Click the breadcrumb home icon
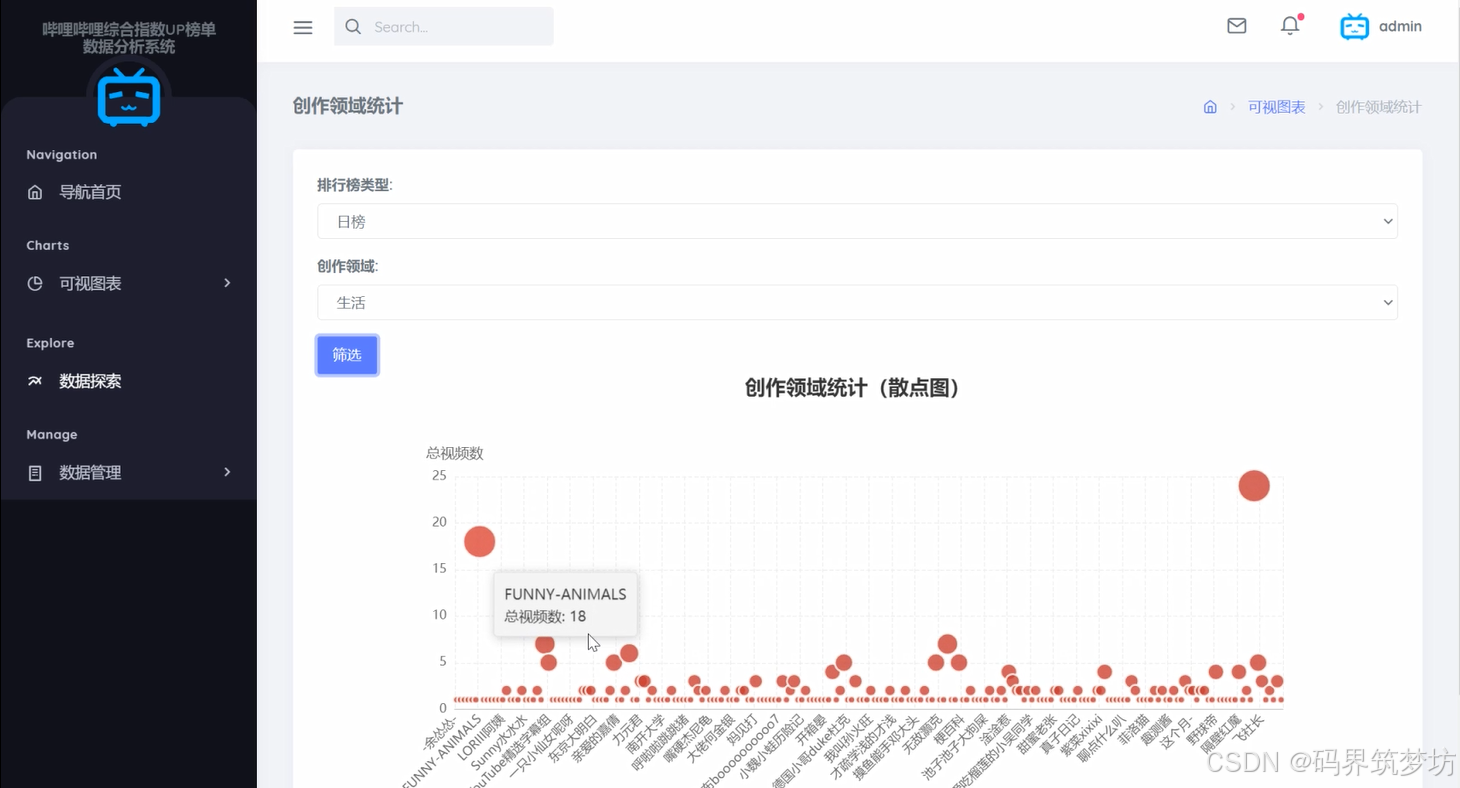1460x788 pixels. (1210, 107)
